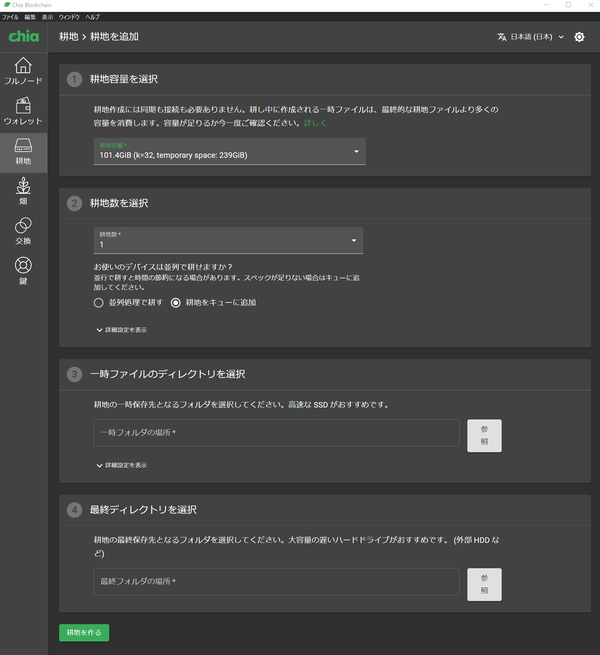Open the ウォレット wallet icon
This screenshot has height=655, width=600.
point(23,105)
